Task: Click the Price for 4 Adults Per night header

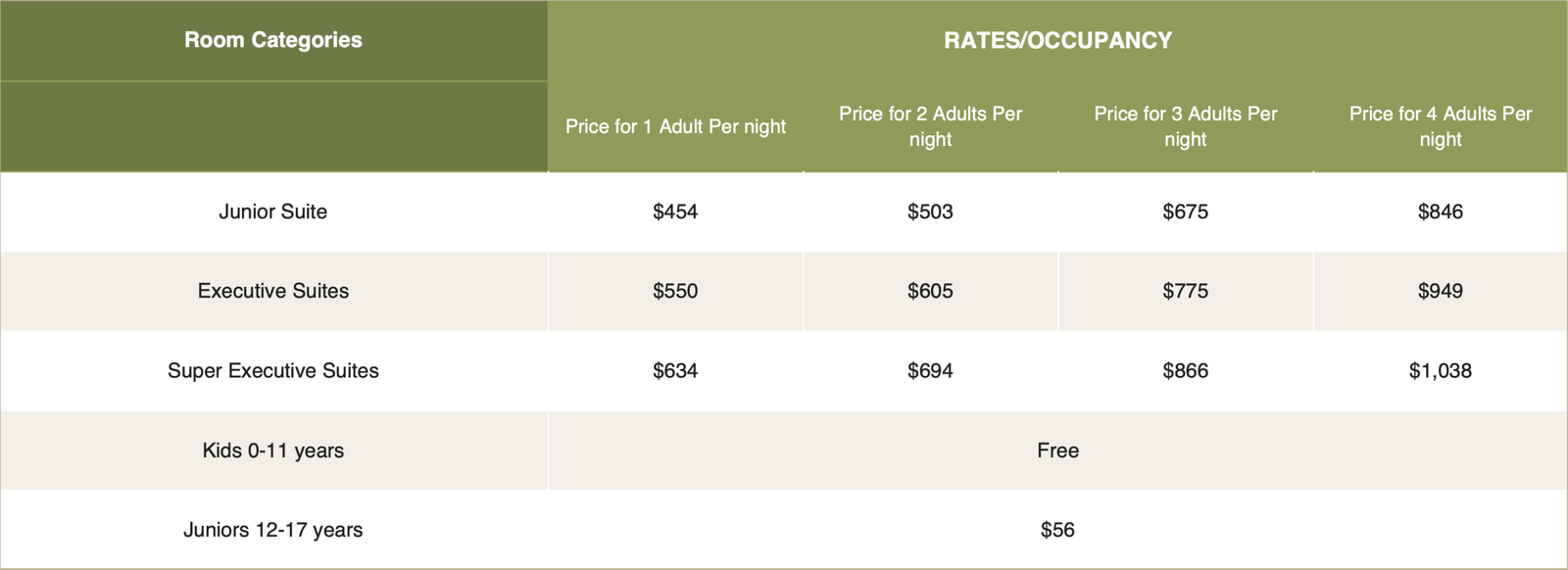Action: (1441, 126)
